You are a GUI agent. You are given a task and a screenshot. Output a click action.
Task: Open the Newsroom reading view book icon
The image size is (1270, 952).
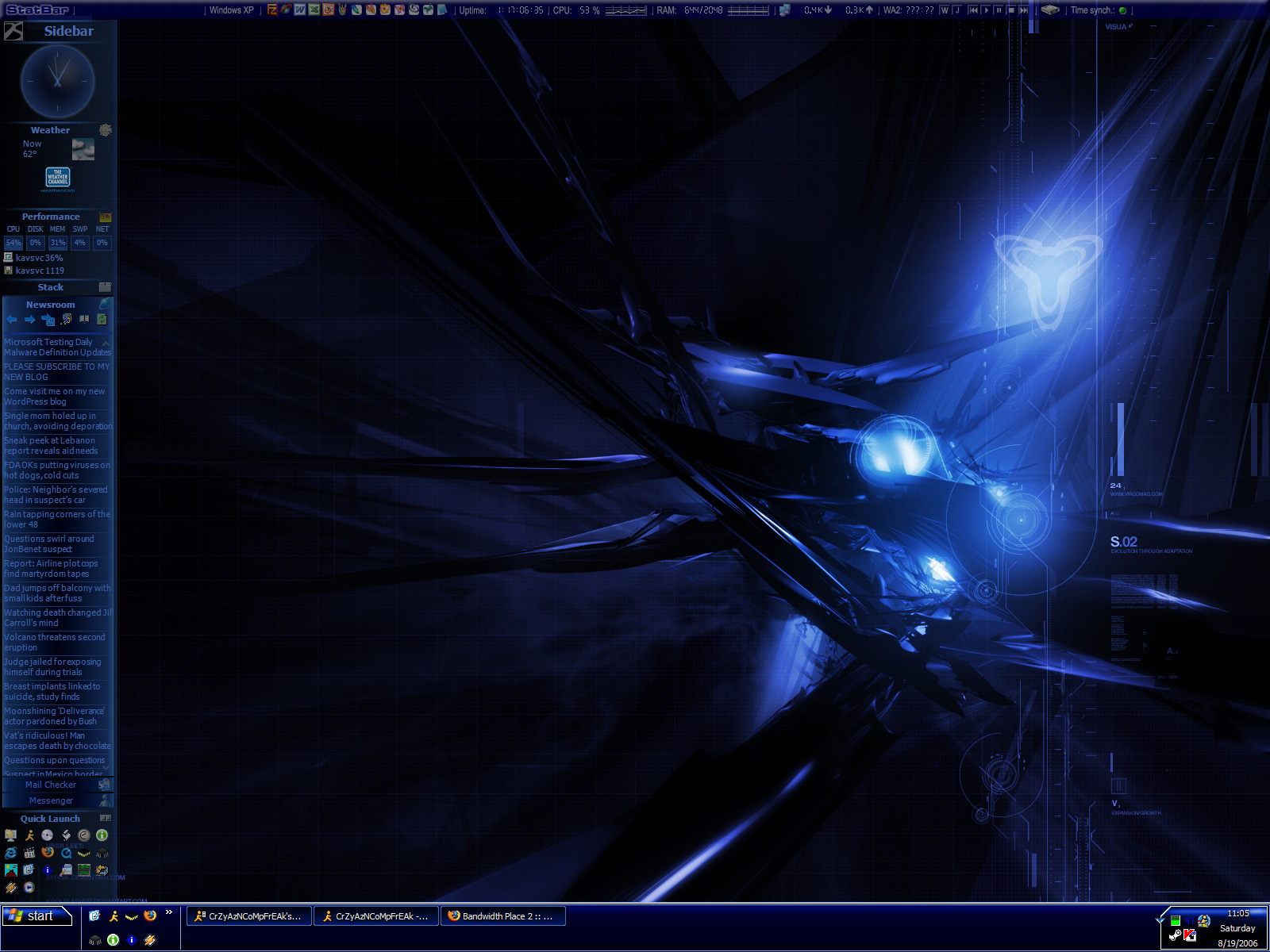84,320
